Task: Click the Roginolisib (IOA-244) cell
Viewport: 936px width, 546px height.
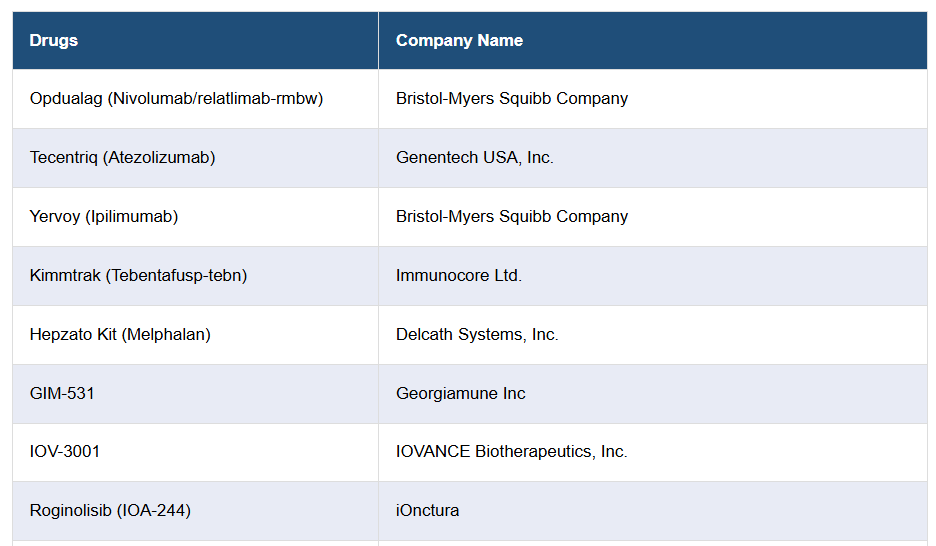Action: pyautogui.click(x=110, y=511)
